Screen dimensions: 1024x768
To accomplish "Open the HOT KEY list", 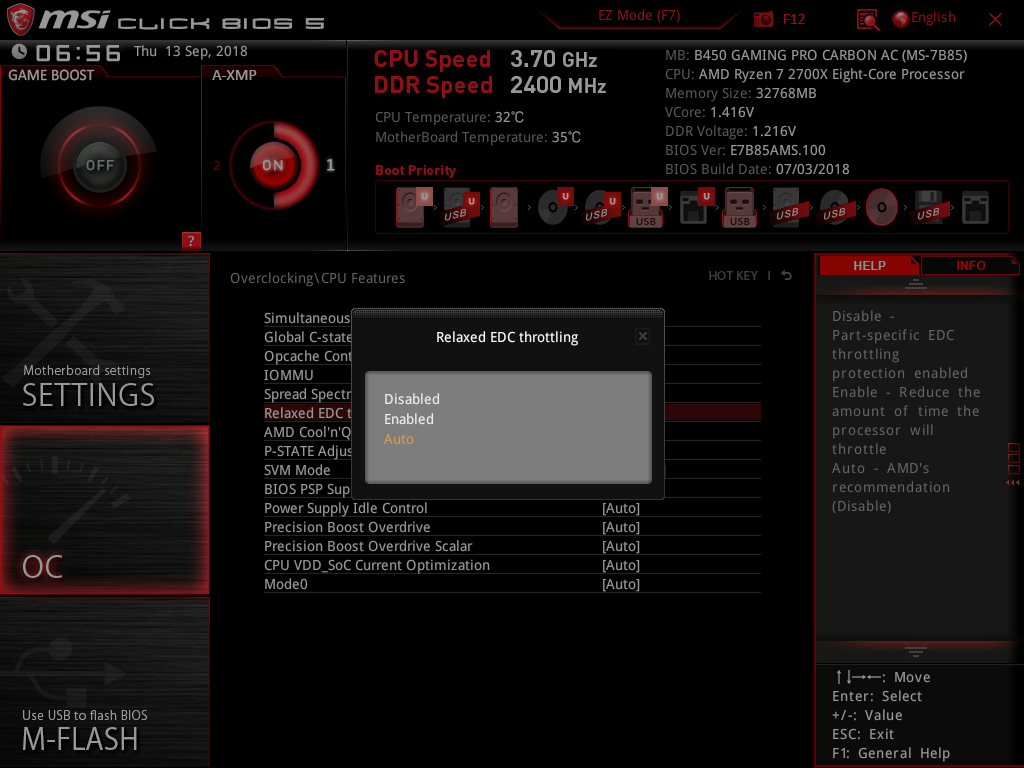I will click(733, 276).
